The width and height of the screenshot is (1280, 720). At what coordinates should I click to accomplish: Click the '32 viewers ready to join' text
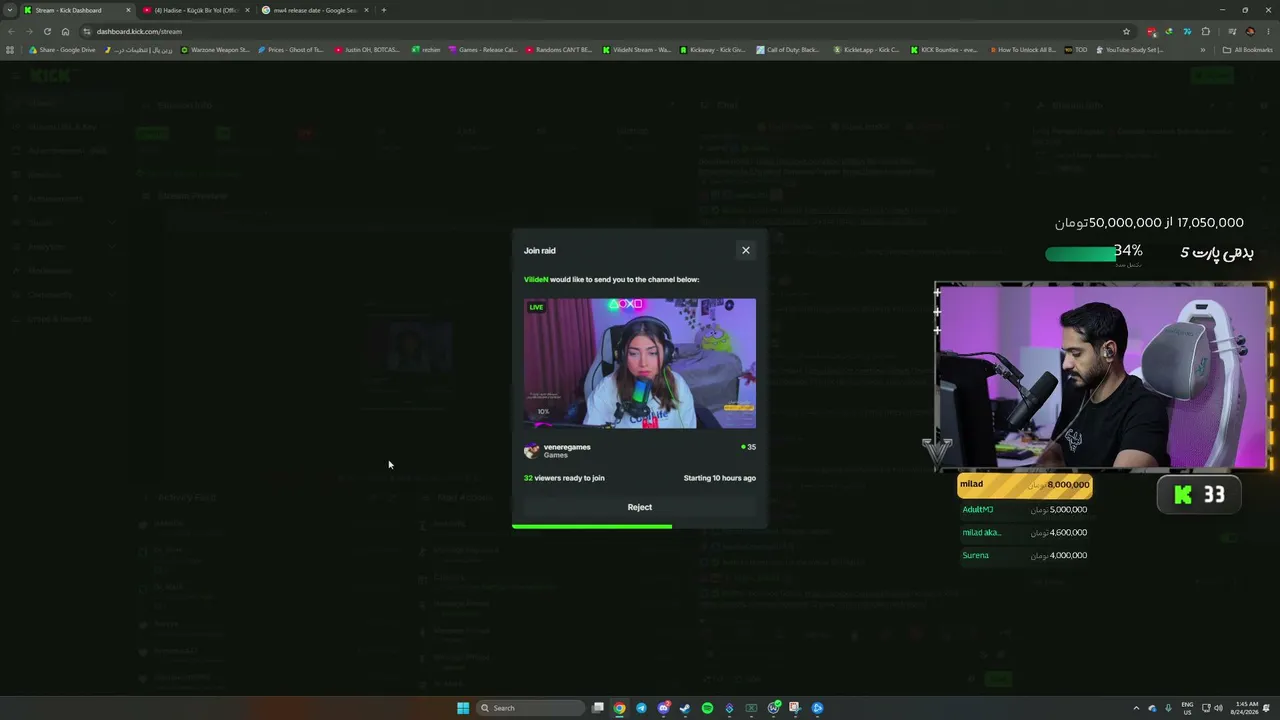coord(564,478)
